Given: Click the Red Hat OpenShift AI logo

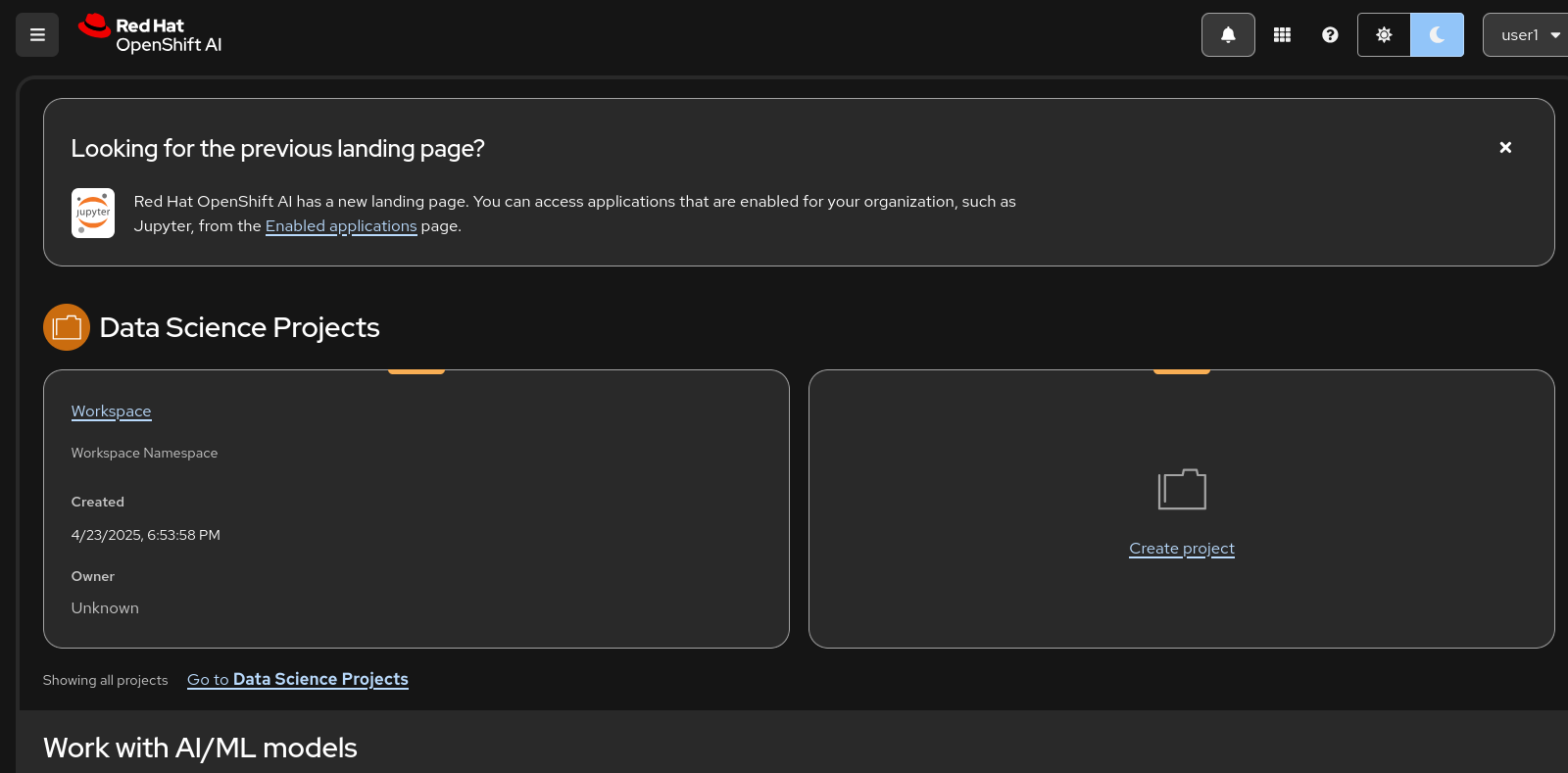Looking at the screenshot, I should [x=150, y=34].
